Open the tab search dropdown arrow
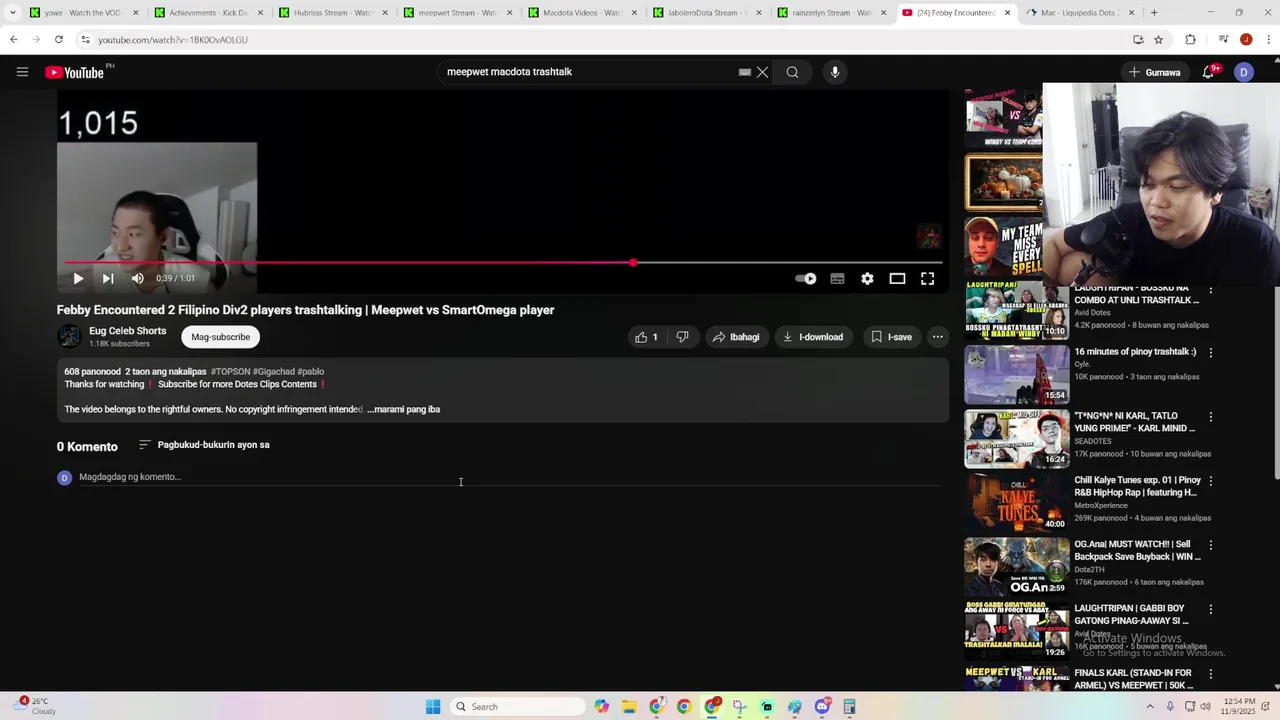The image size is (1280, 720). click(x=12, y=13)
